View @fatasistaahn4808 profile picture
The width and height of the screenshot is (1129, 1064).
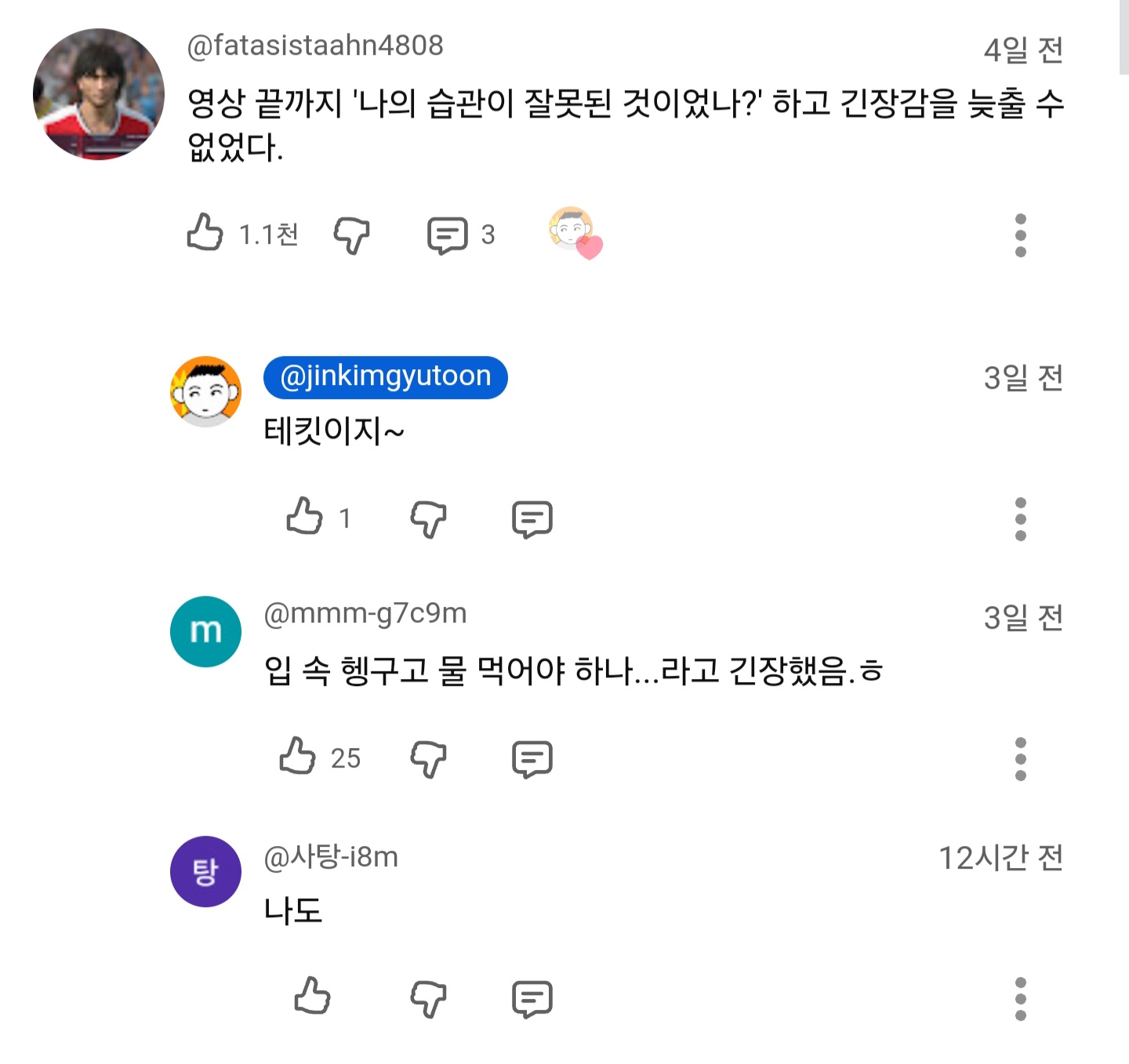(99, 94)
